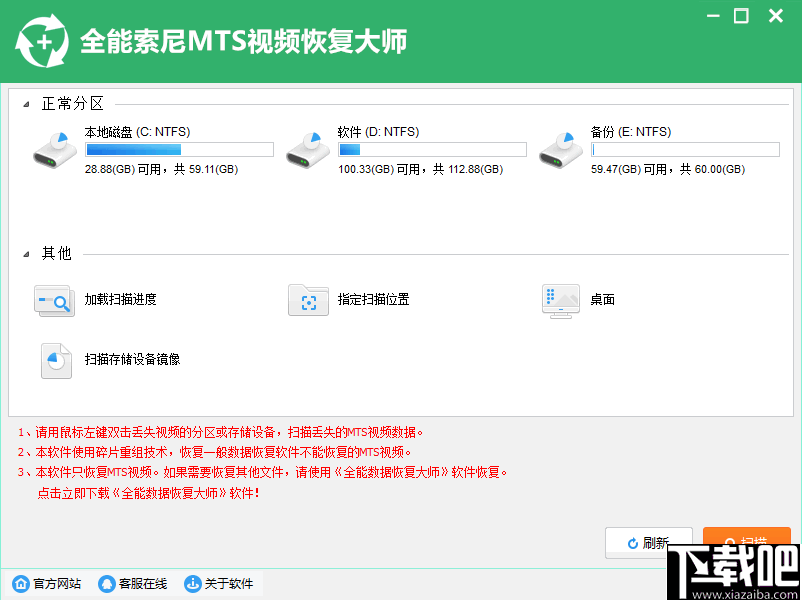Click the 其他 heading text

[x=56, y=254]
